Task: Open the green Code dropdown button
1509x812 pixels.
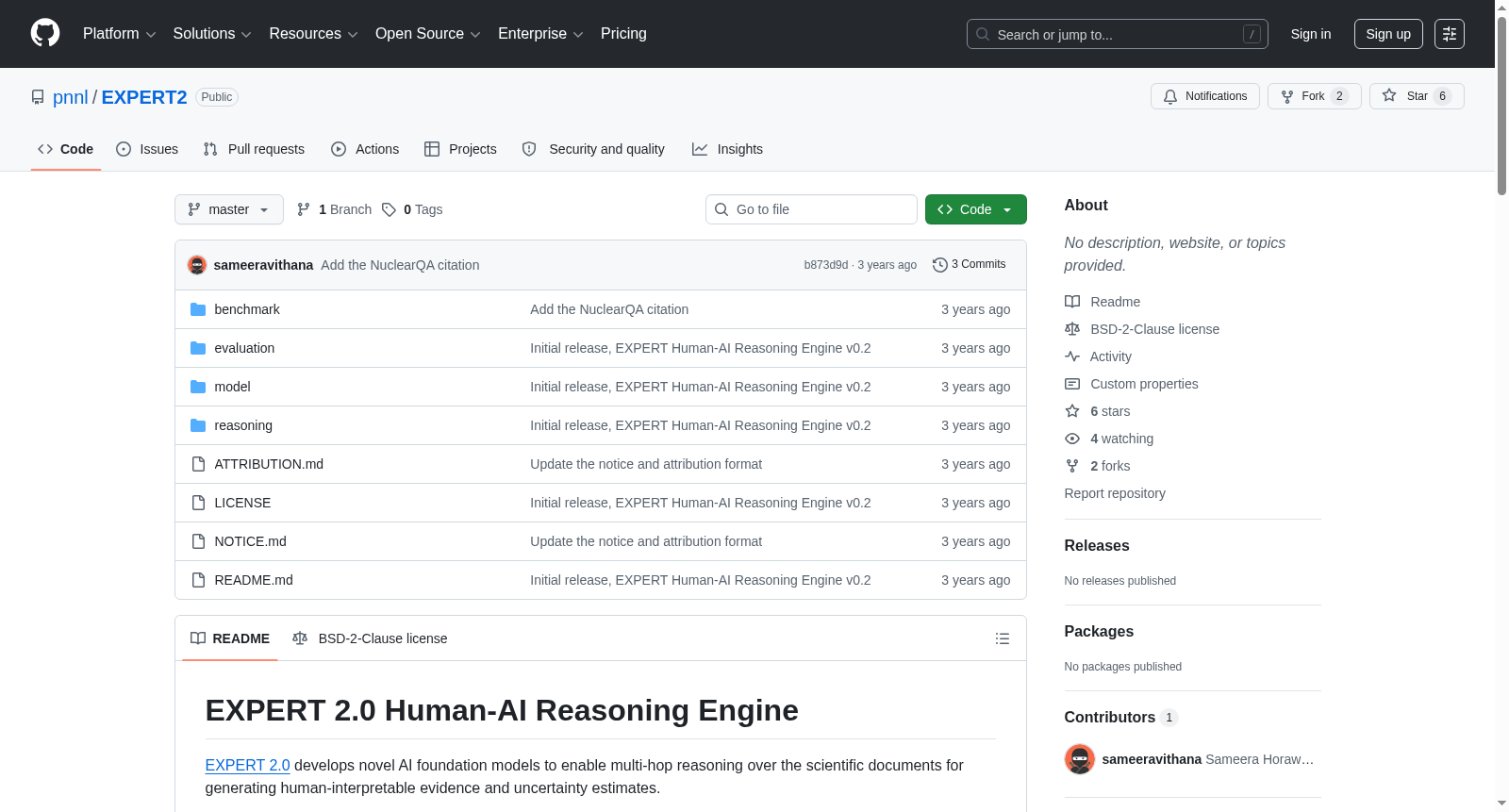Action: (x=976, y=209)
